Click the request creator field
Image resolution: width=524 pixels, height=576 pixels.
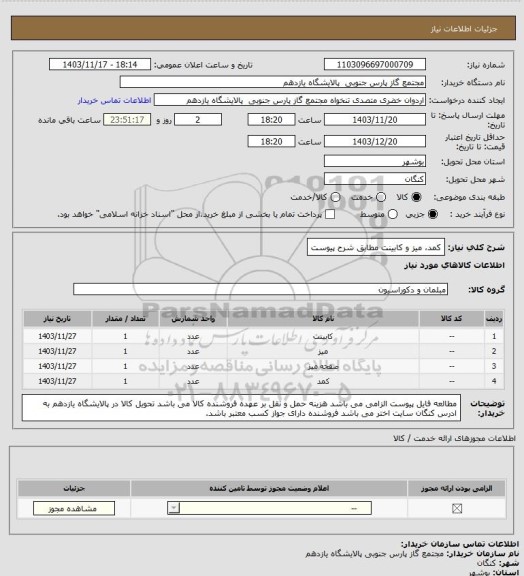[x=290, y=100]
